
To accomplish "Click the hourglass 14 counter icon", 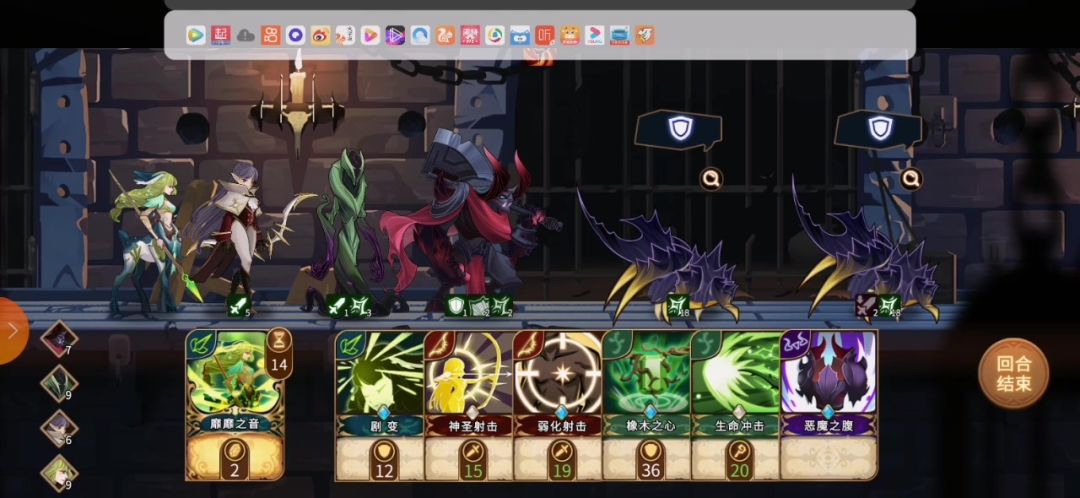I will [278, 353].
